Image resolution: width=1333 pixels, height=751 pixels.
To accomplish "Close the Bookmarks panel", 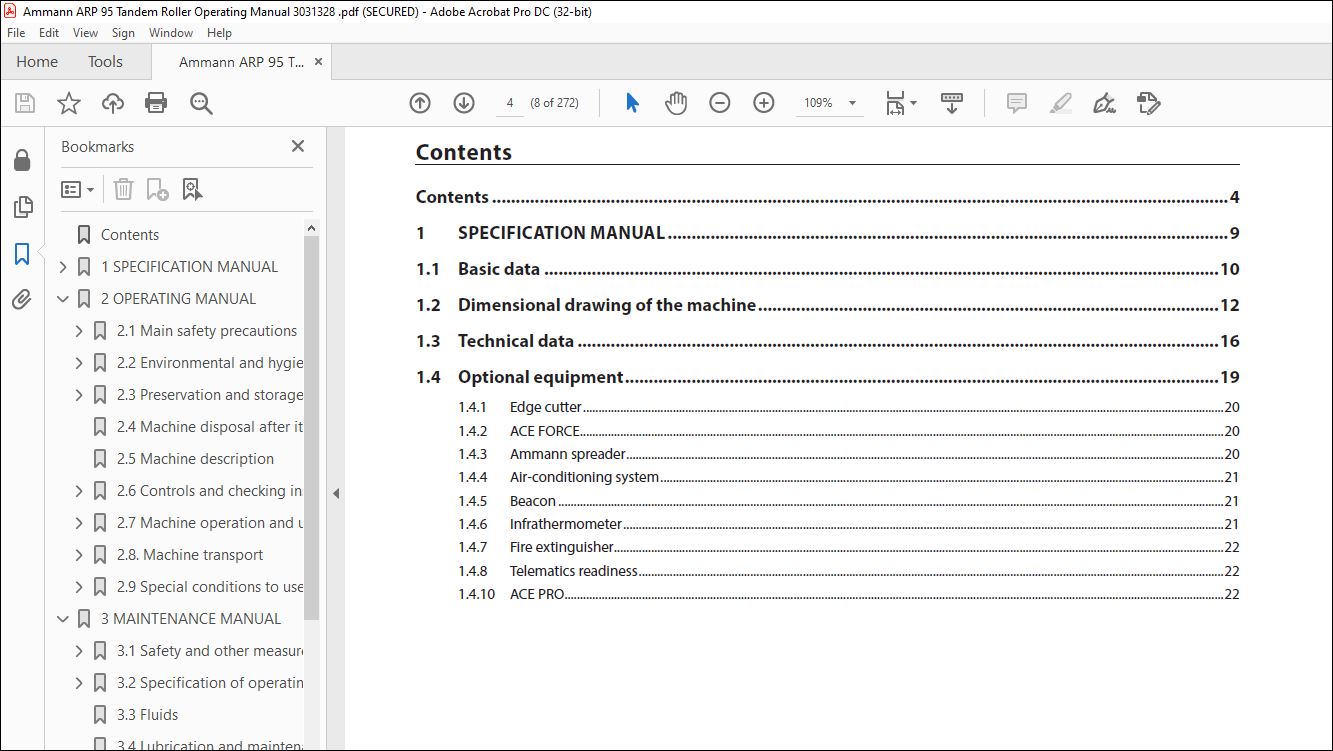I will pos(298,146).
